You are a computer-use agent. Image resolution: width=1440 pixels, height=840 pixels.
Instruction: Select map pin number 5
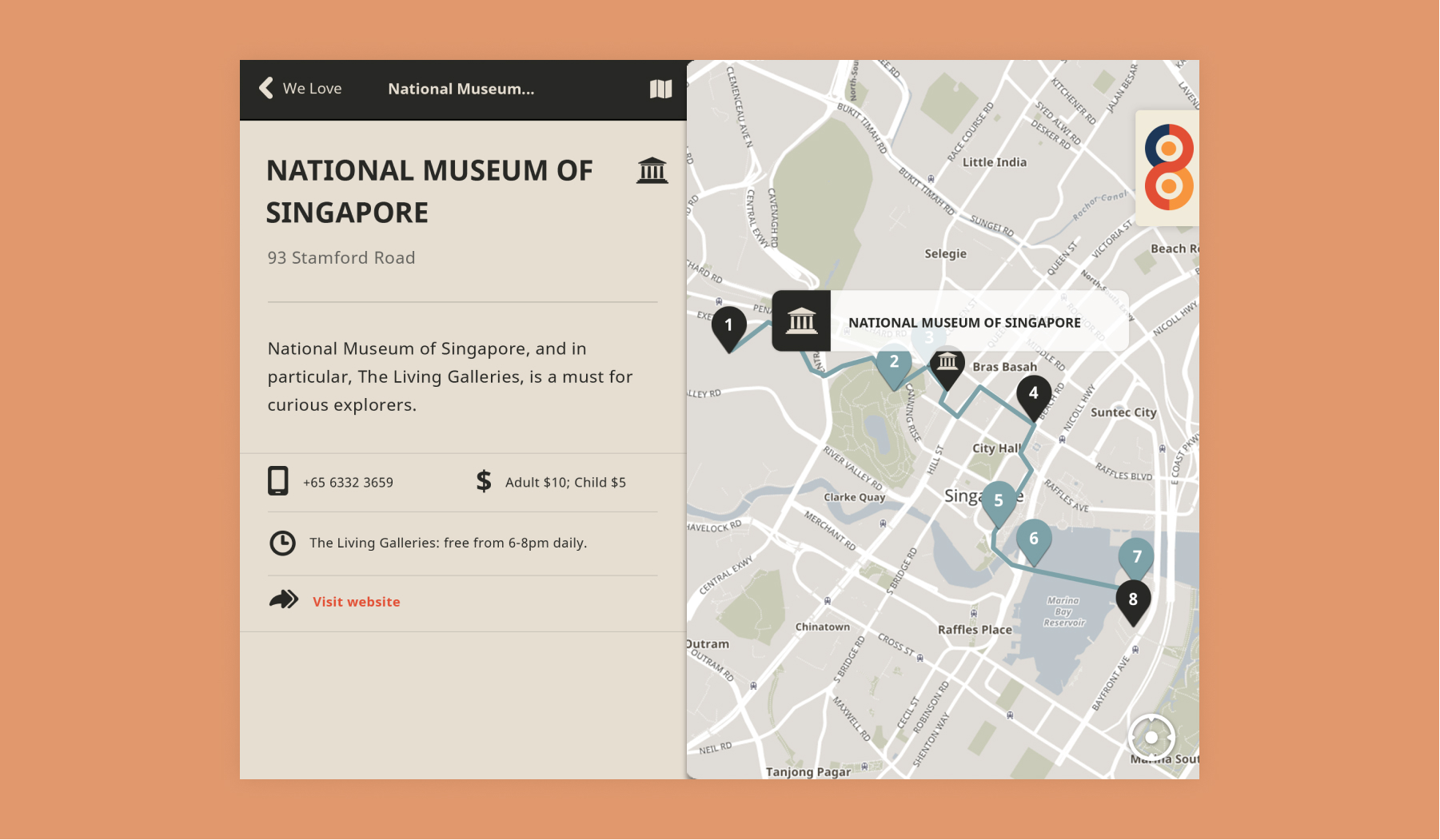click(x=998, y=501)
